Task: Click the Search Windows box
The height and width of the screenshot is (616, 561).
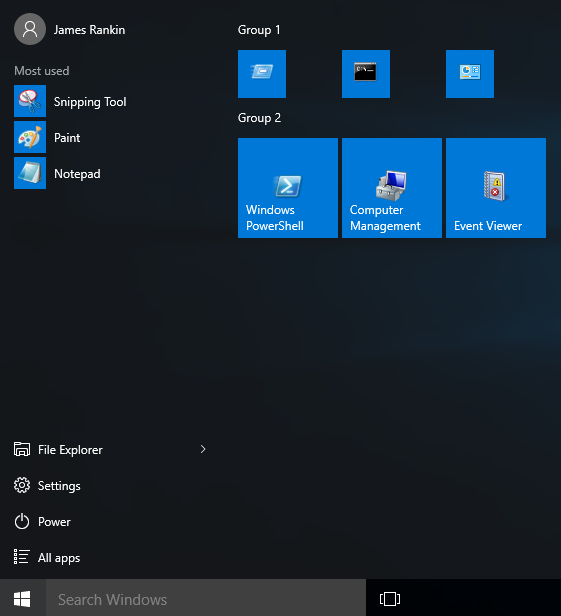Action: (x=206, y=599)
